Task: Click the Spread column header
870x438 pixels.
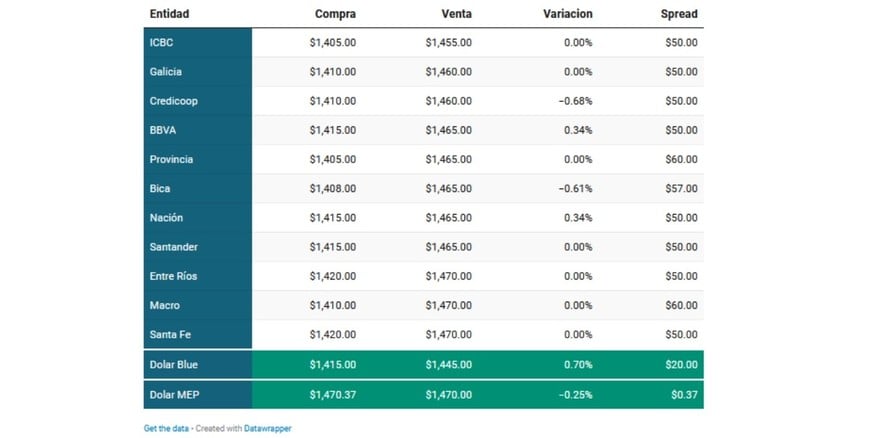Action: coord(680,14)
